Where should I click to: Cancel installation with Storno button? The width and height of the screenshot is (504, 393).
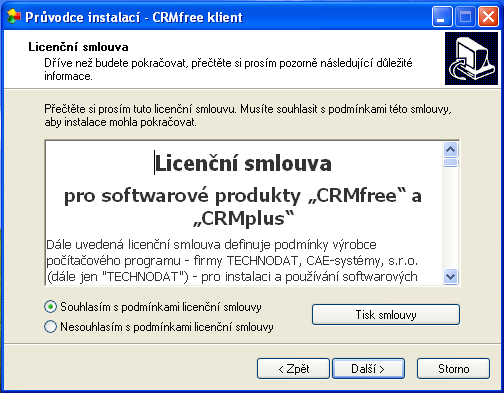[x=453, y=369]
